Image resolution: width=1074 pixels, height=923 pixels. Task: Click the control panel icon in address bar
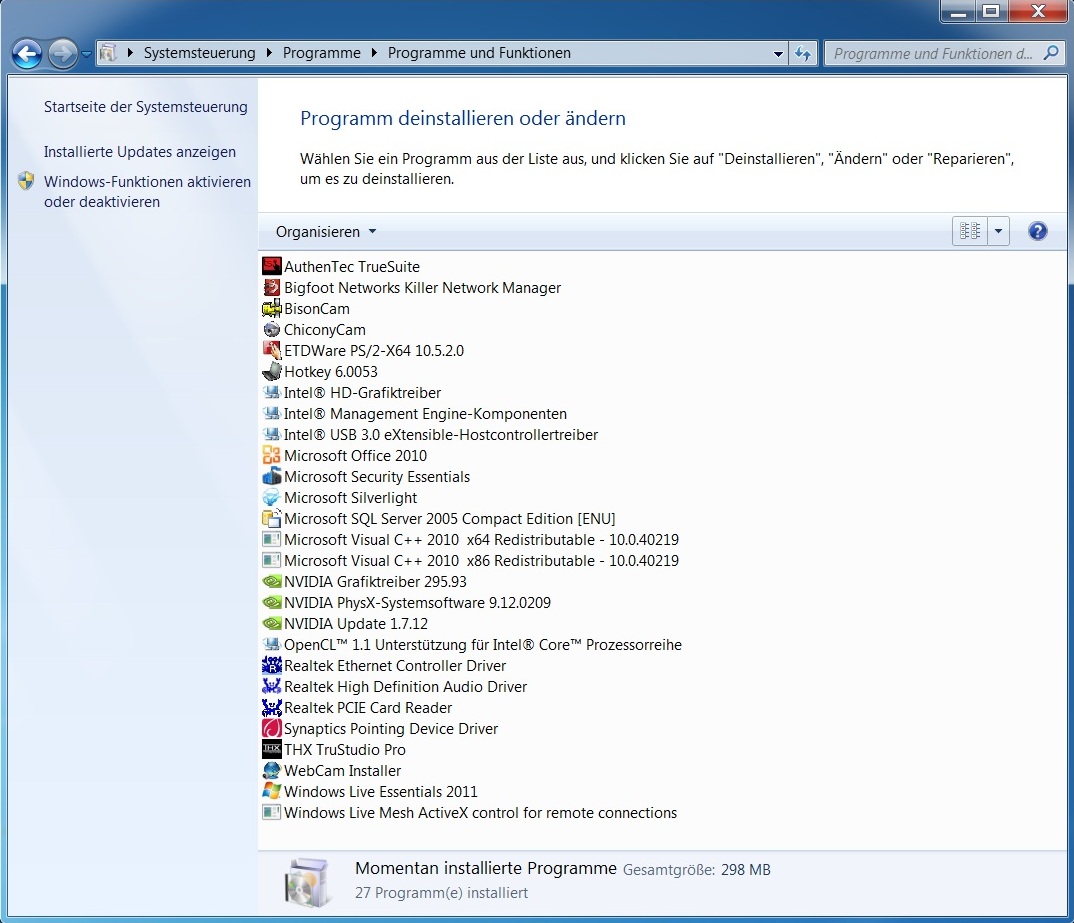pyautogui.click(x=108, y=53)
